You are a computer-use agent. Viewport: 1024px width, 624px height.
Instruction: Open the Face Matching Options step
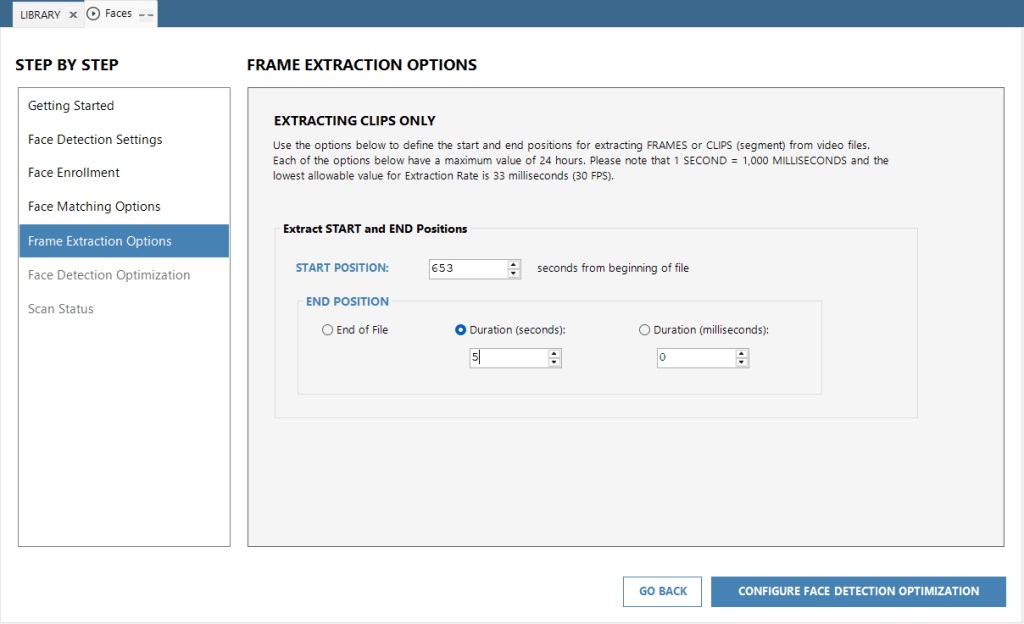tap(94, 207)
